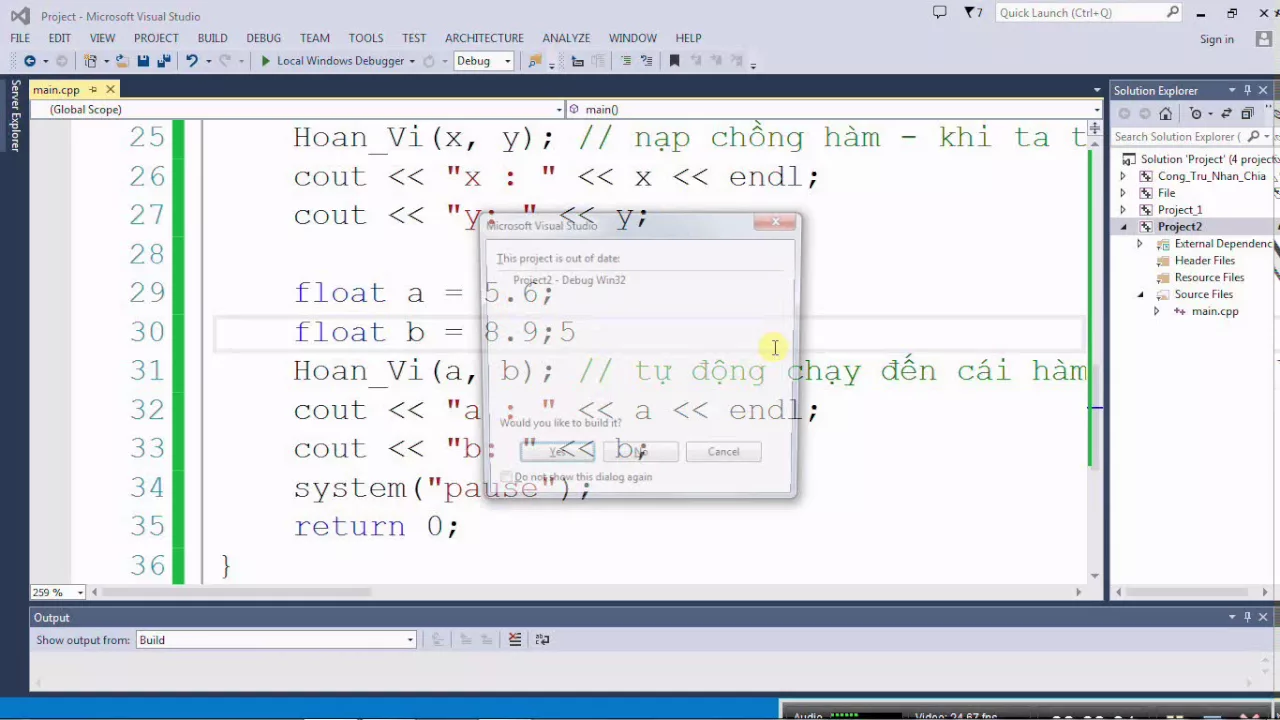Click the Solution Explorer Home icon

point(1166,113)
